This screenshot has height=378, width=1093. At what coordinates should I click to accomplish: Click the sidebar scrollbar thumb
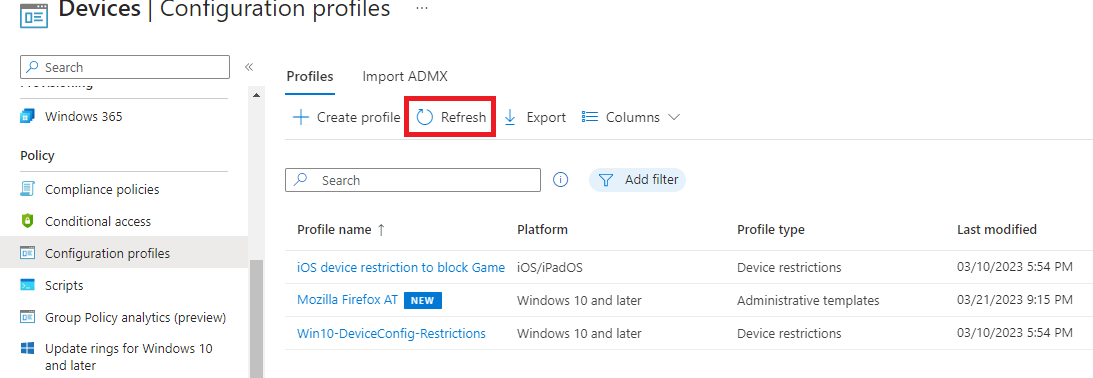coord(256,319)
